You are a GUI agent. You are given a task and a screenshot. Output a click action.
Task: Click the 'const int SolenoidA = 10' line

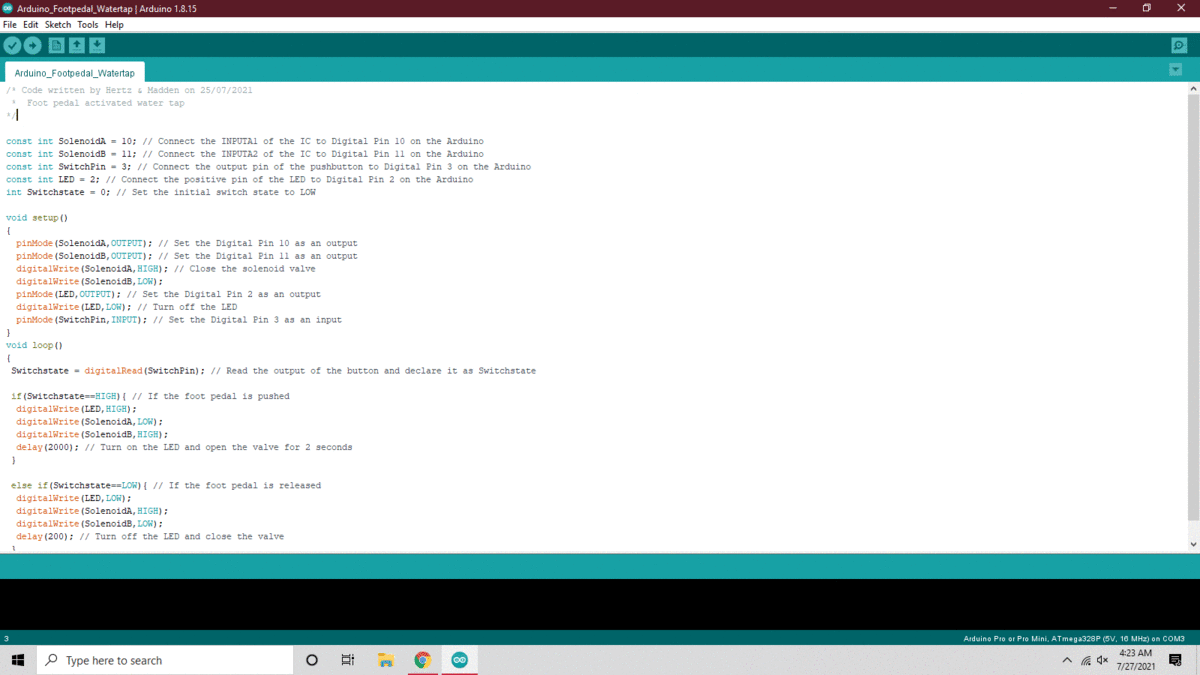244,141
